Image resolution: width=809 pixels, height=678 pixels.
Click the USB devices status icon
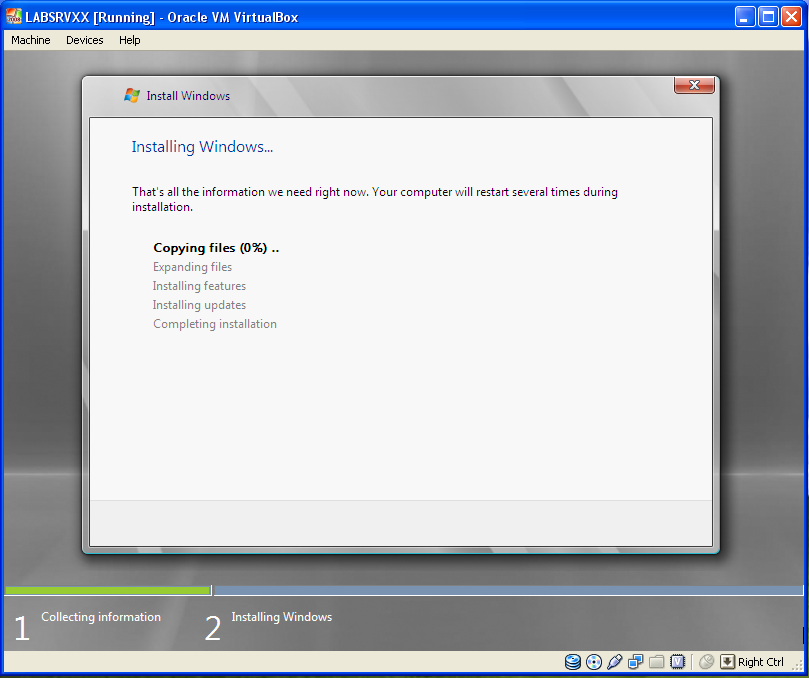tap(614, 661)
